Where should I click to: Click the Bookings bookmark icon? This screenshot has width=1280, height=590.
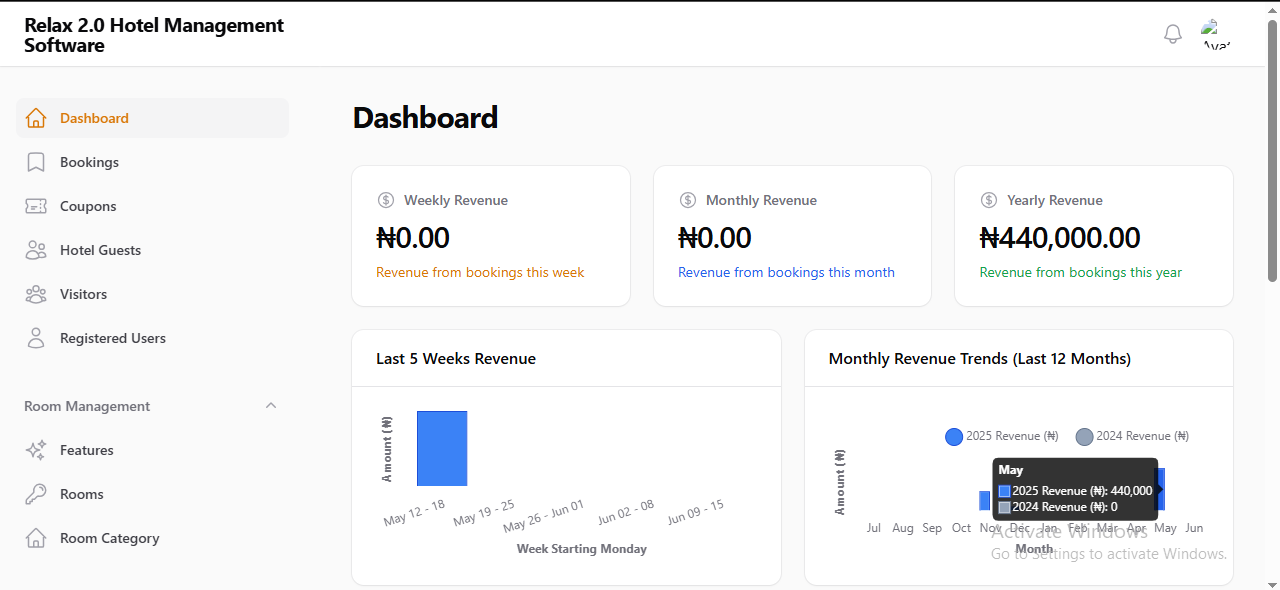point(35,161)
